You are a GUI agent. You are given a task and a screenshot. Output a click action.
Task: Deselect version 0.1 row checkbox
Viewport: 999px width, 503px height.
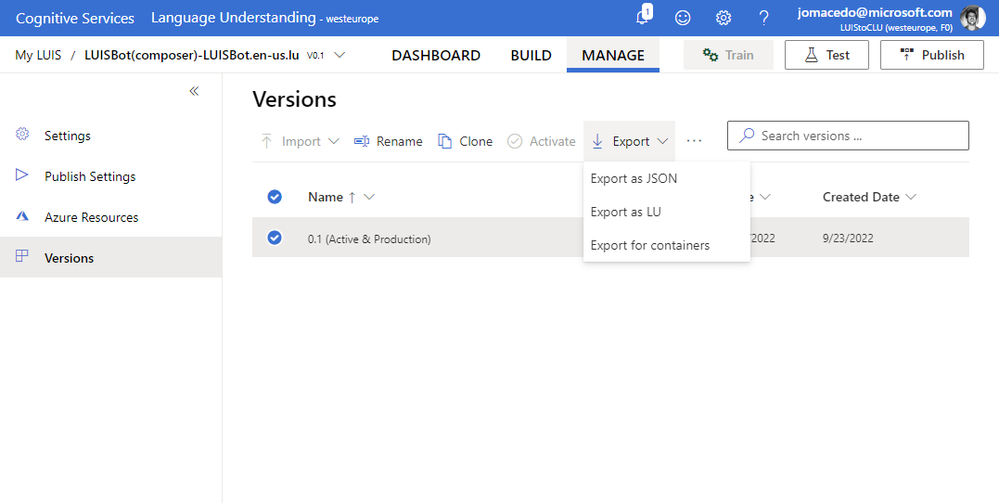click(275, 238)
